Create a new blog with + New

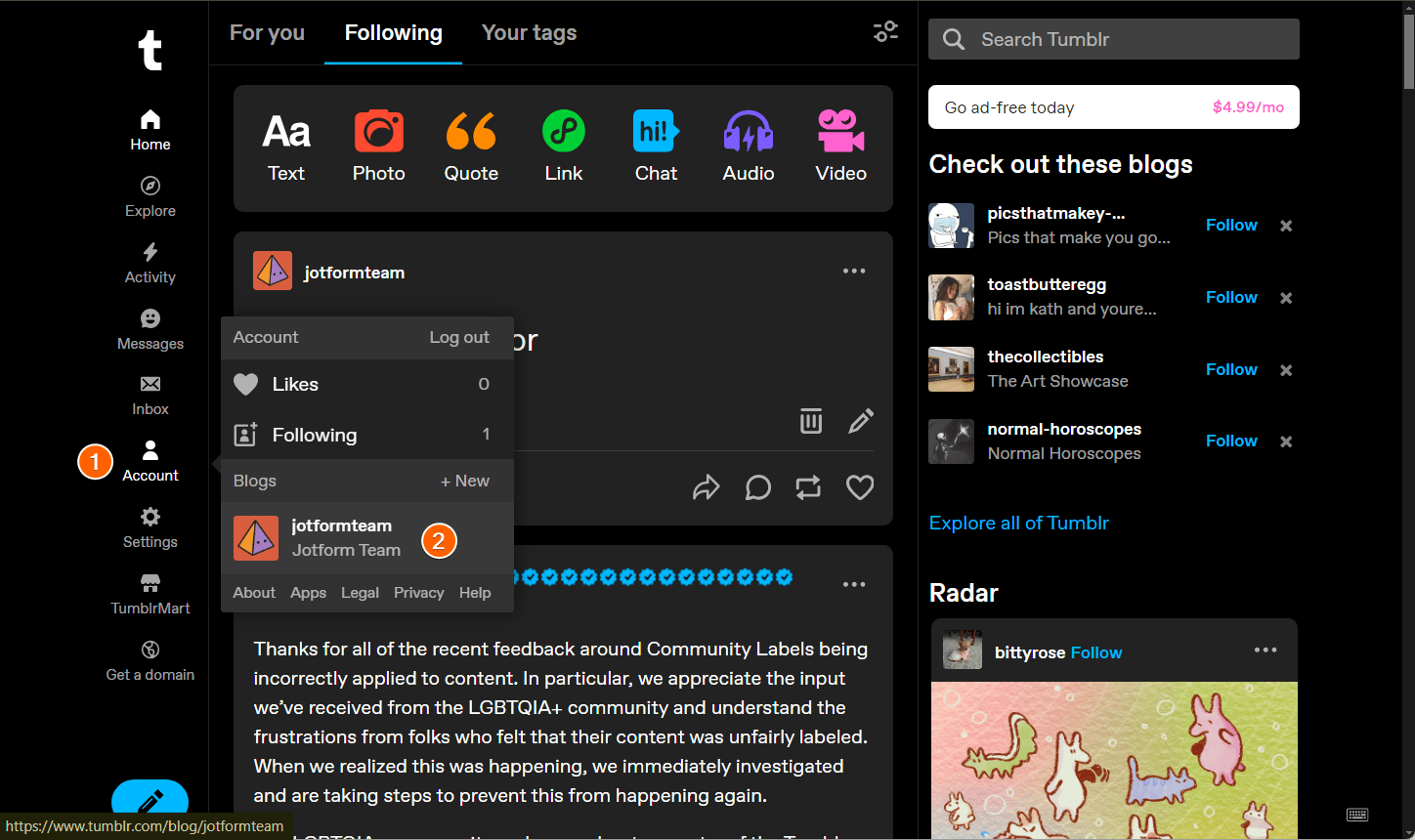pos(465,481)
